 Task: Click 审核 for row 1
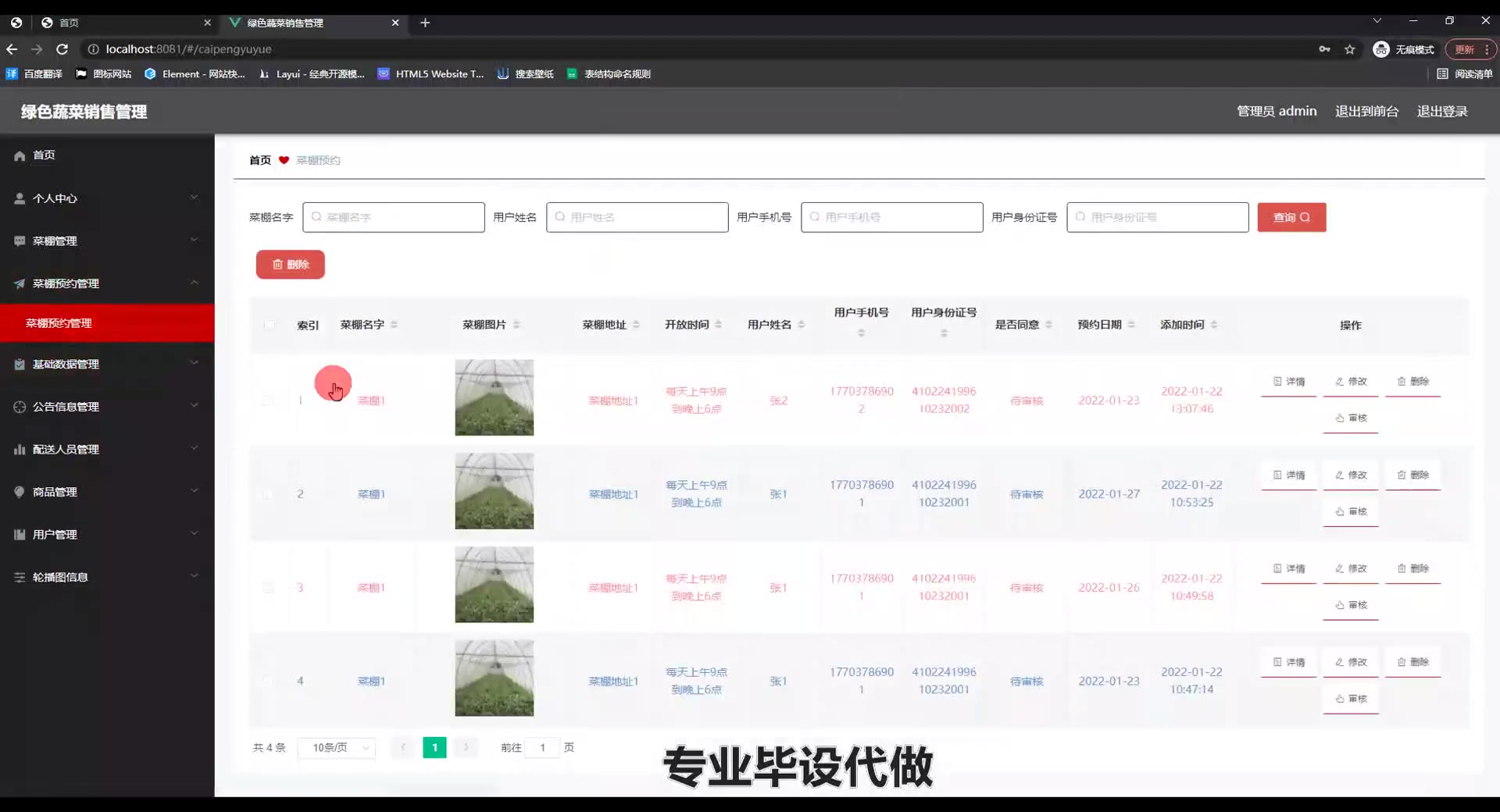1351,418
